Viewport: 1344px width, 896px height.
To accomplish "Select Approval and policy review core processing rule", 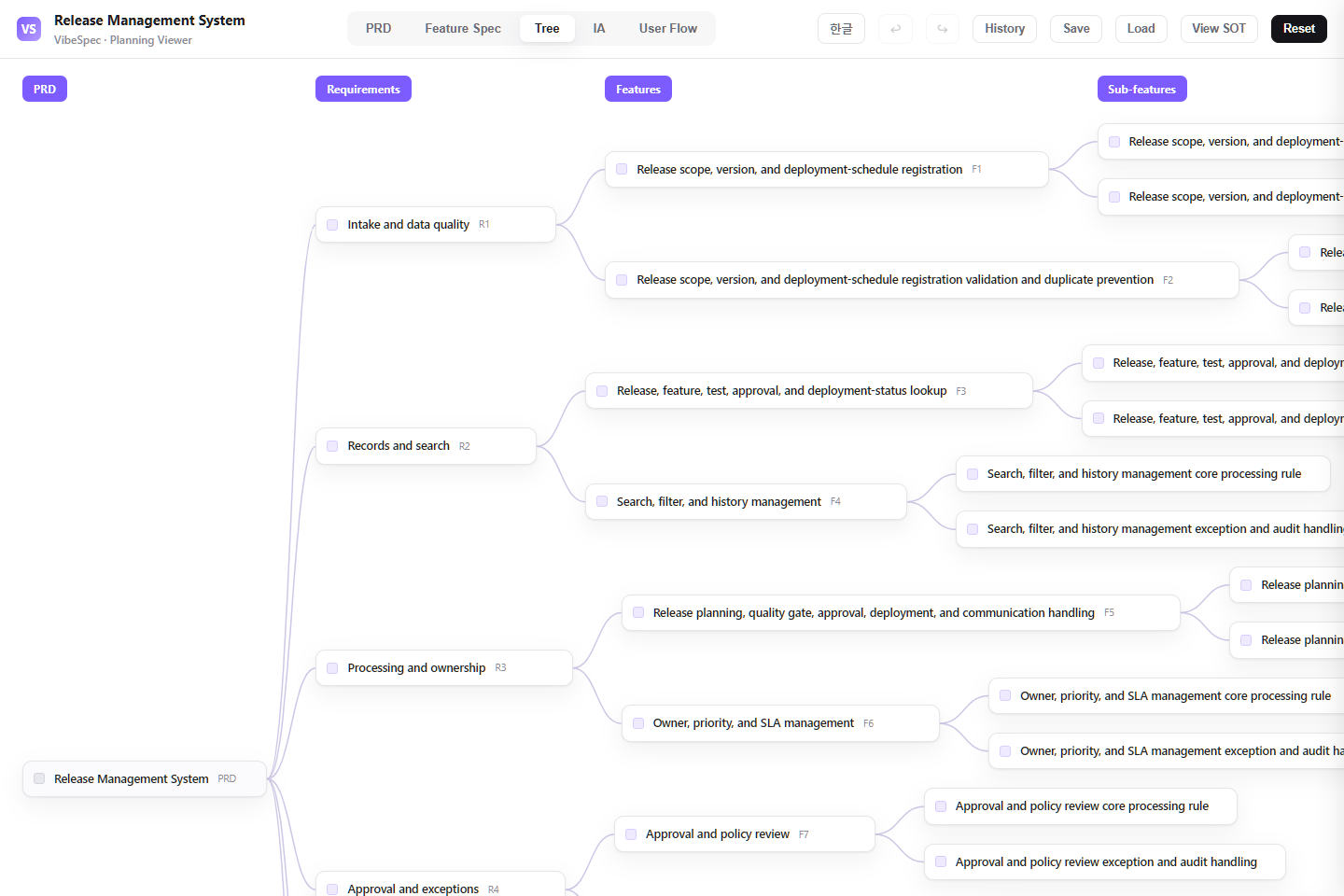I will pyautogui.click(x=1081, y=806).
